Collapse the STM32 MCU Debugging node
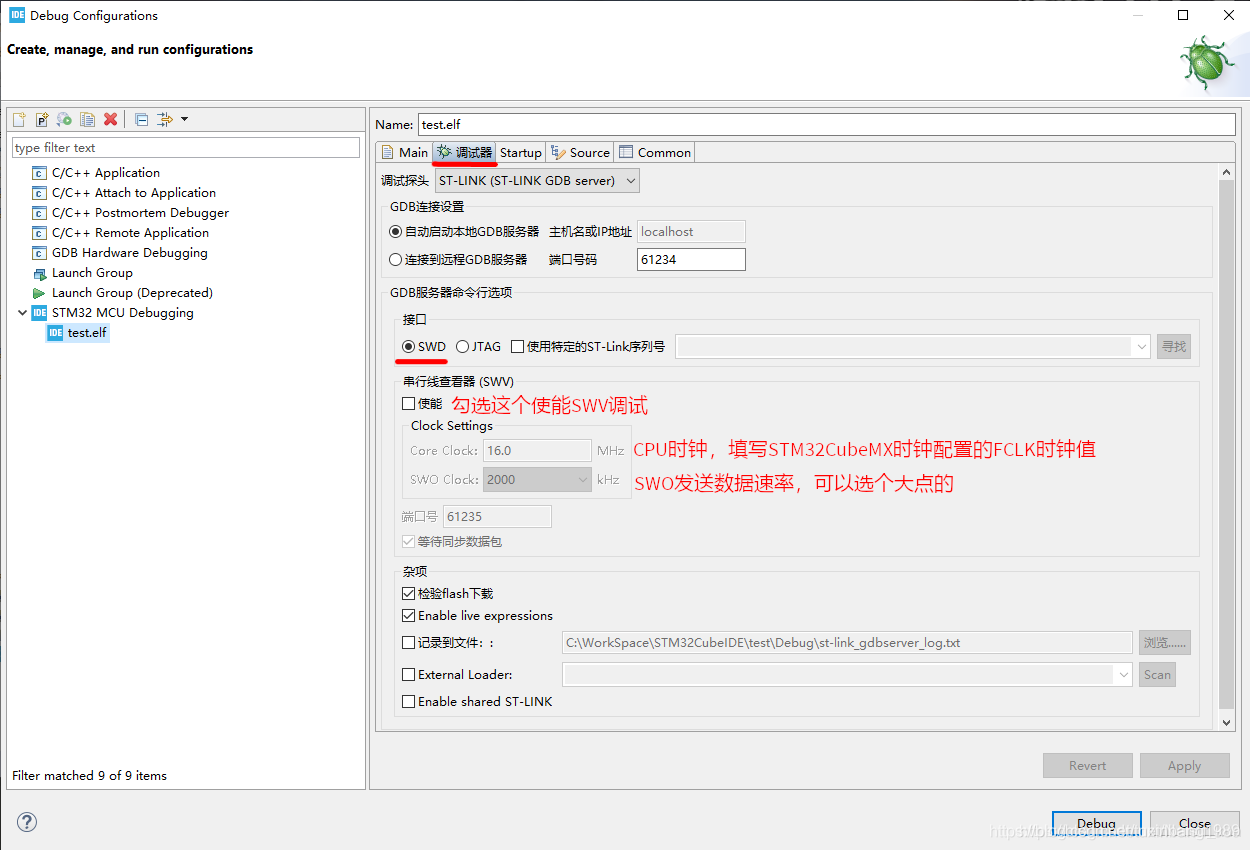Image resolution: width=1250 pixels, height=850 pixels. pos(23,313)
